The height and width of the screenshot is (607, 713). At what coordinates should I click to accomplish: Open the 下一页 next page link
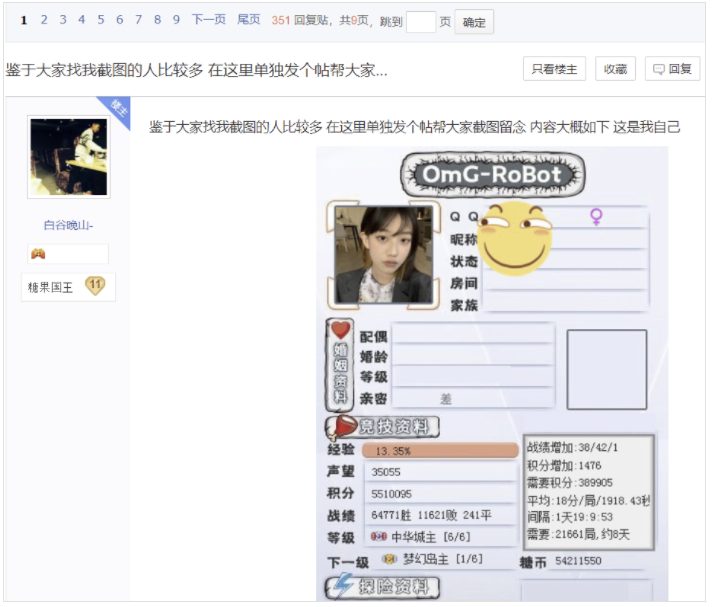point(209,20)
